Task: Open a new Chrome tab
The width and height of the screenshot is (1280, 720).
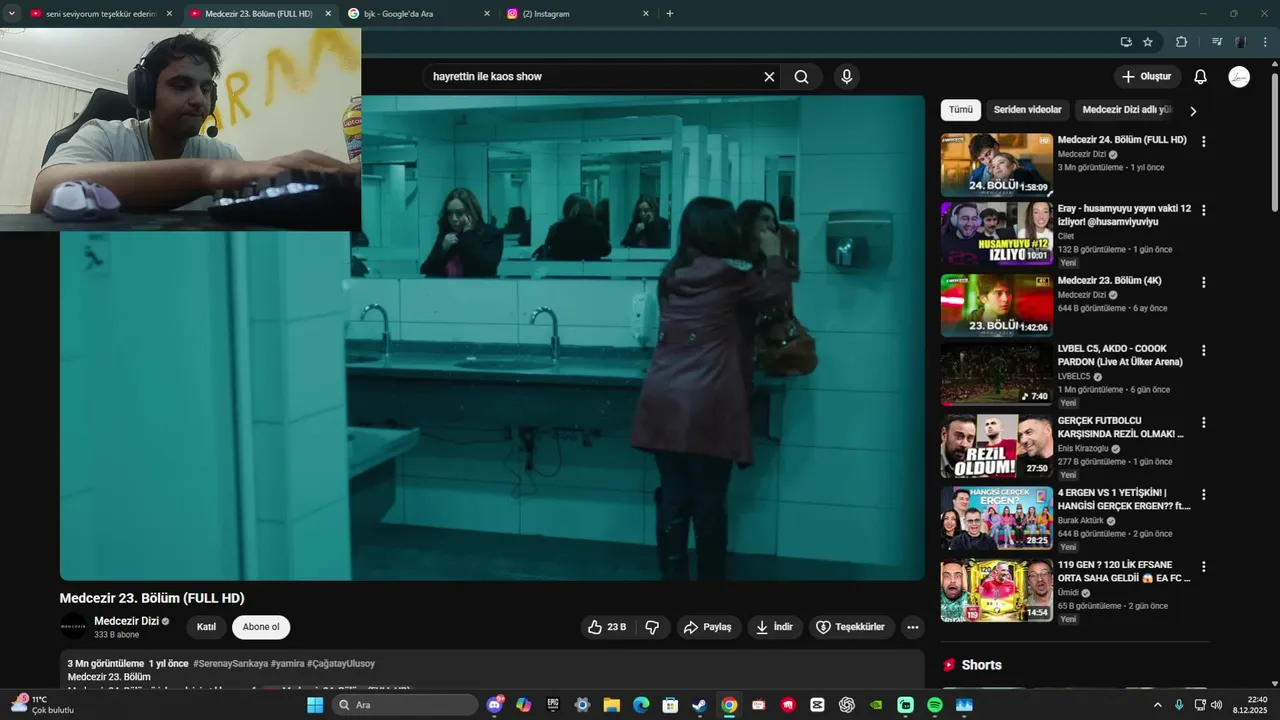Action: pos(670,14)
